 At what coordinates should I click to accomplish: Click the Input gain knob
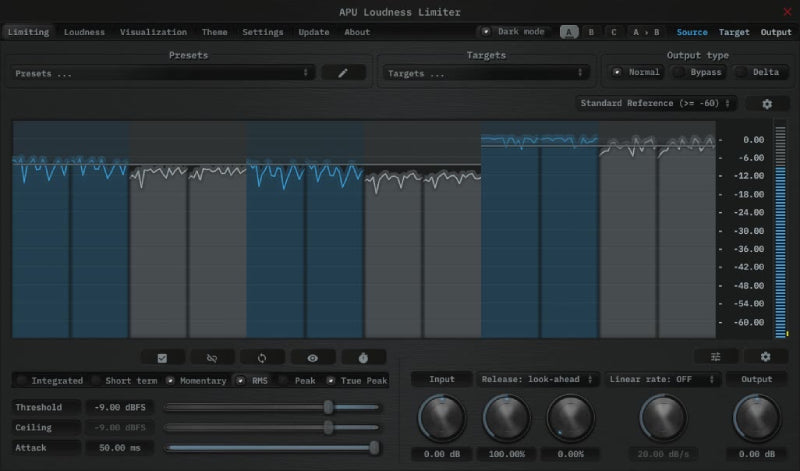(x=442, y=418)
